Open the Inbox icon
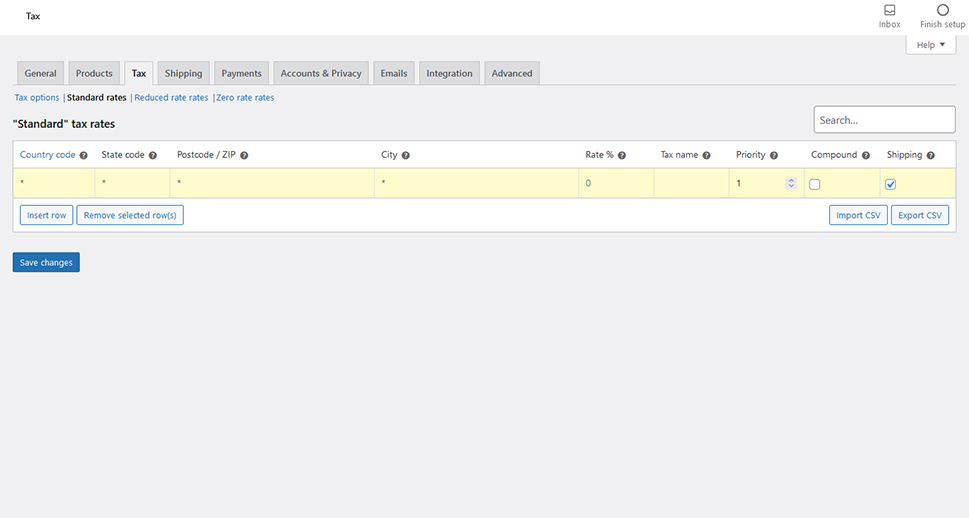The height and width of the screenshot is (518, 969). point(889,11)
